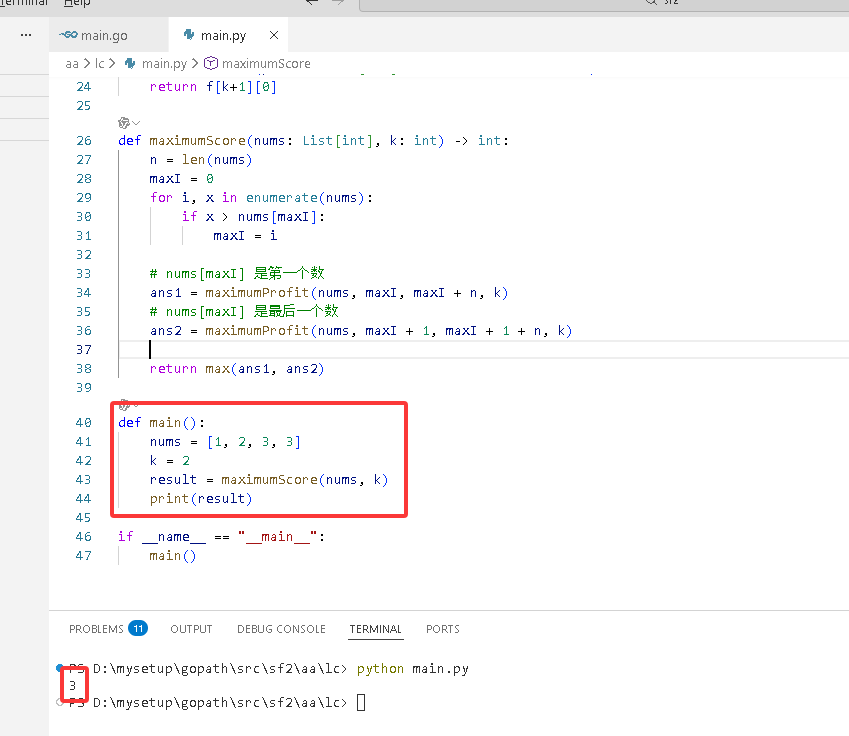Open the Terminal menu
The width and height of the screenshot is (849, 736).
[24, 3]
